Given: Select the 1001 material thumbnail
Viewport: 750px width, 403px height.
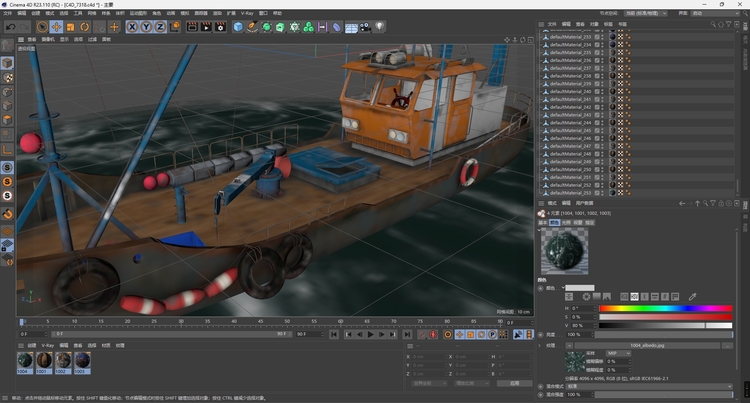Looking at the screenshot, I should tap(44, 360).
